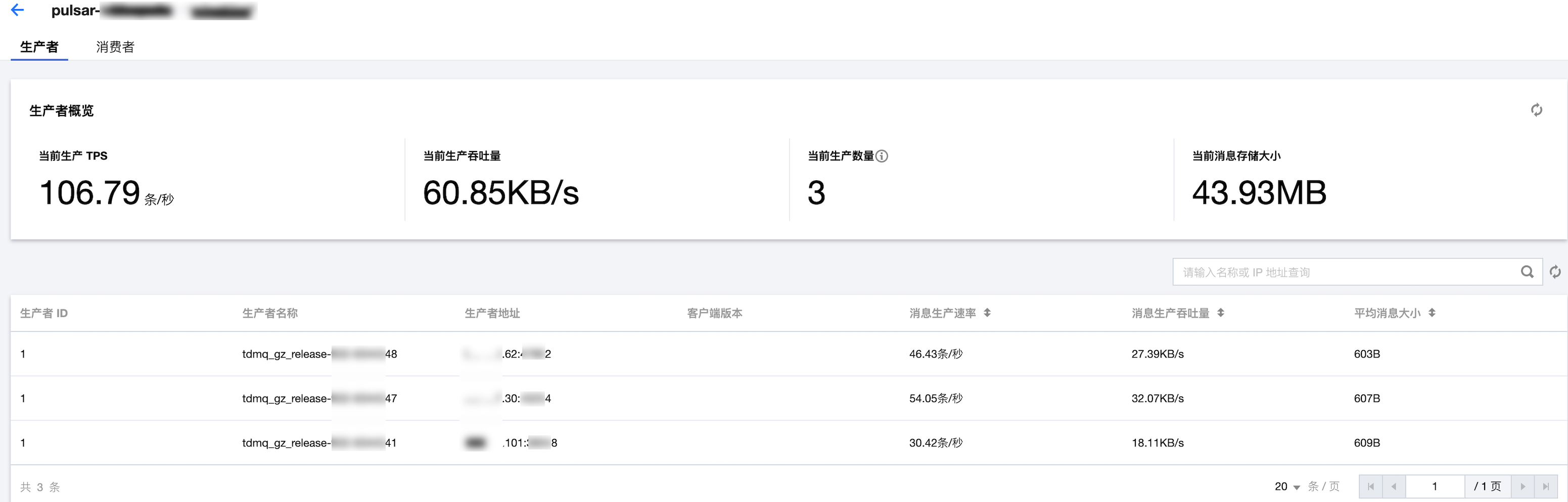The width and height of the screenshot is (1568, 502).
Task: Sort by 消息生产吞吐量 column
Action: pyautogui.click(x=1220, y=313)
